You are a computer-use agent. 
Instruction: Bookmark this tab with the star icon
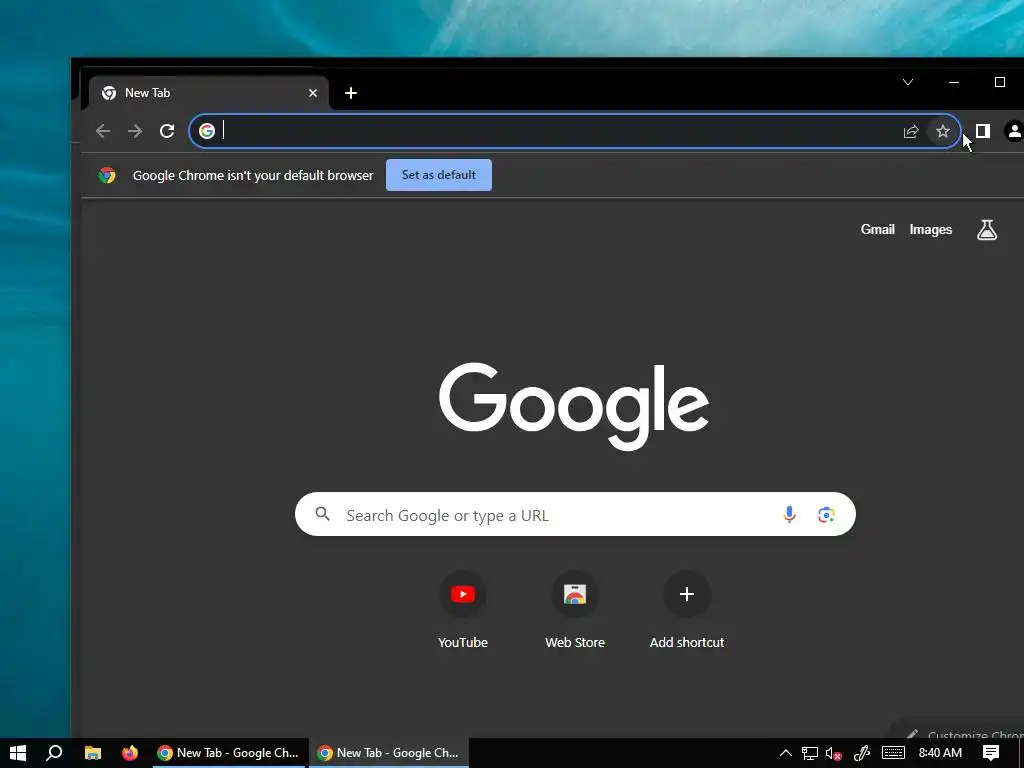pos(942,131)
